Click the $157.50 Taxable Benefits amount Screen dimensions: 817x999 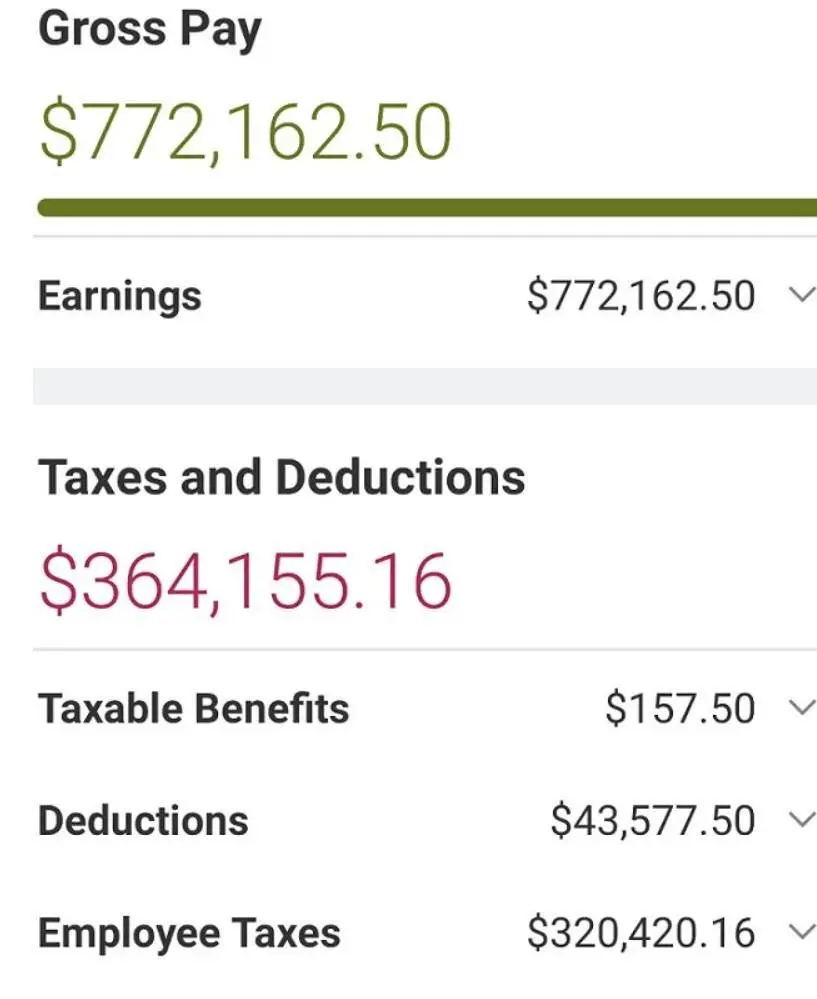coord(680,709)
